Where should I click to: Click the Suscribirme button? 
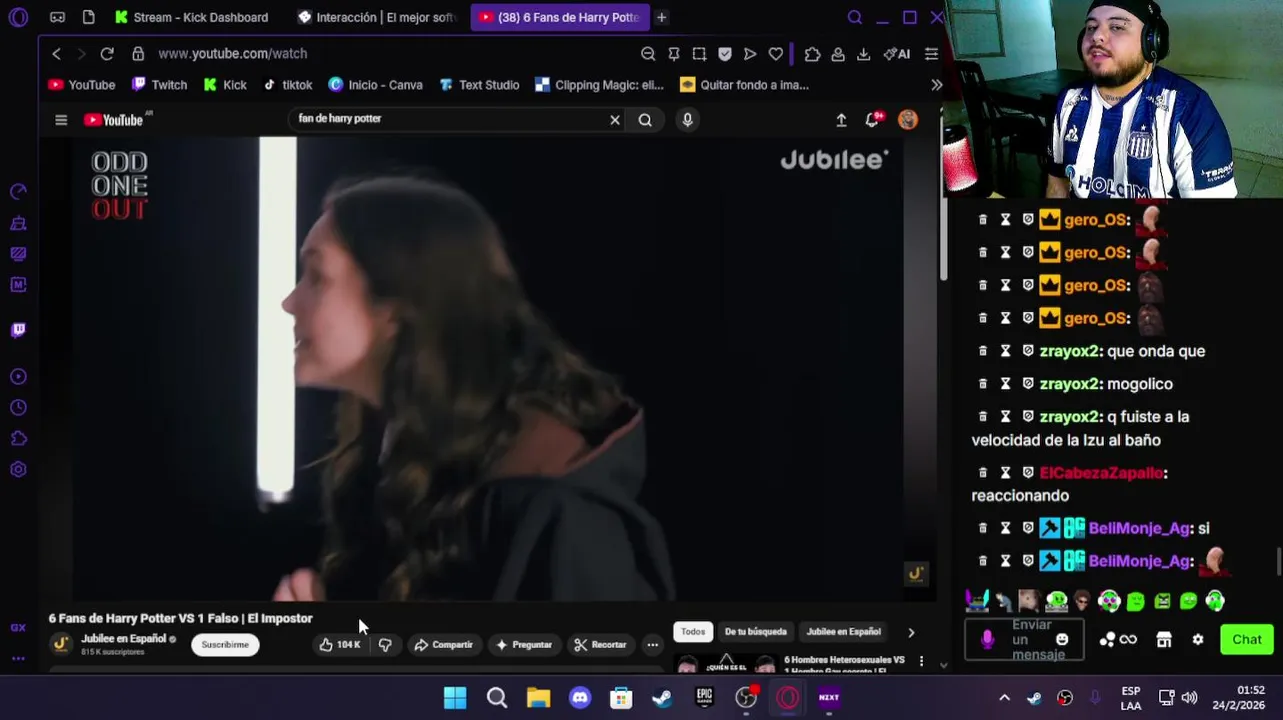coord(225,645)
